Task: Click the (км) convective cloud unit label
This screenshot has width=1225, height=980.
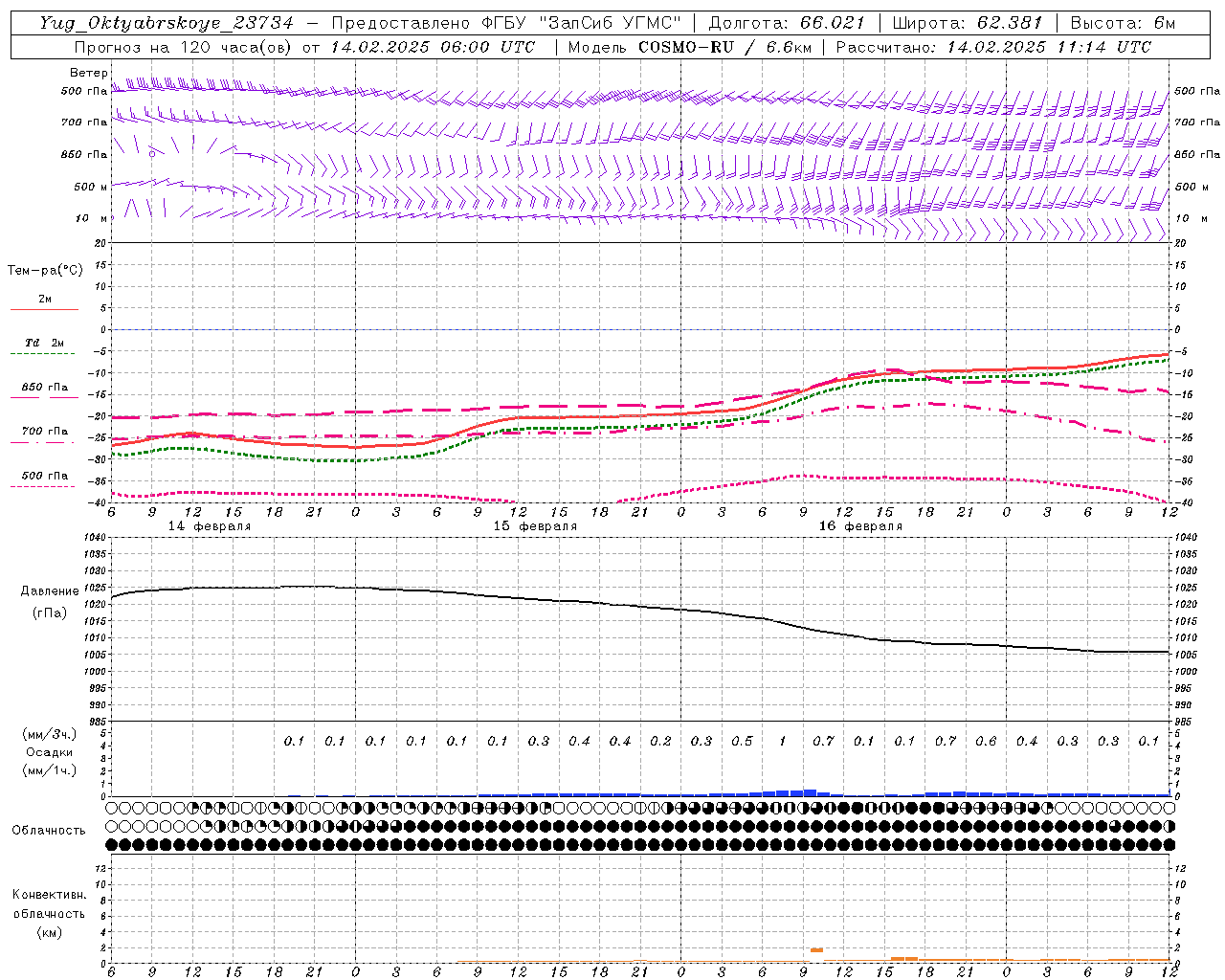Action: (49, 932)
